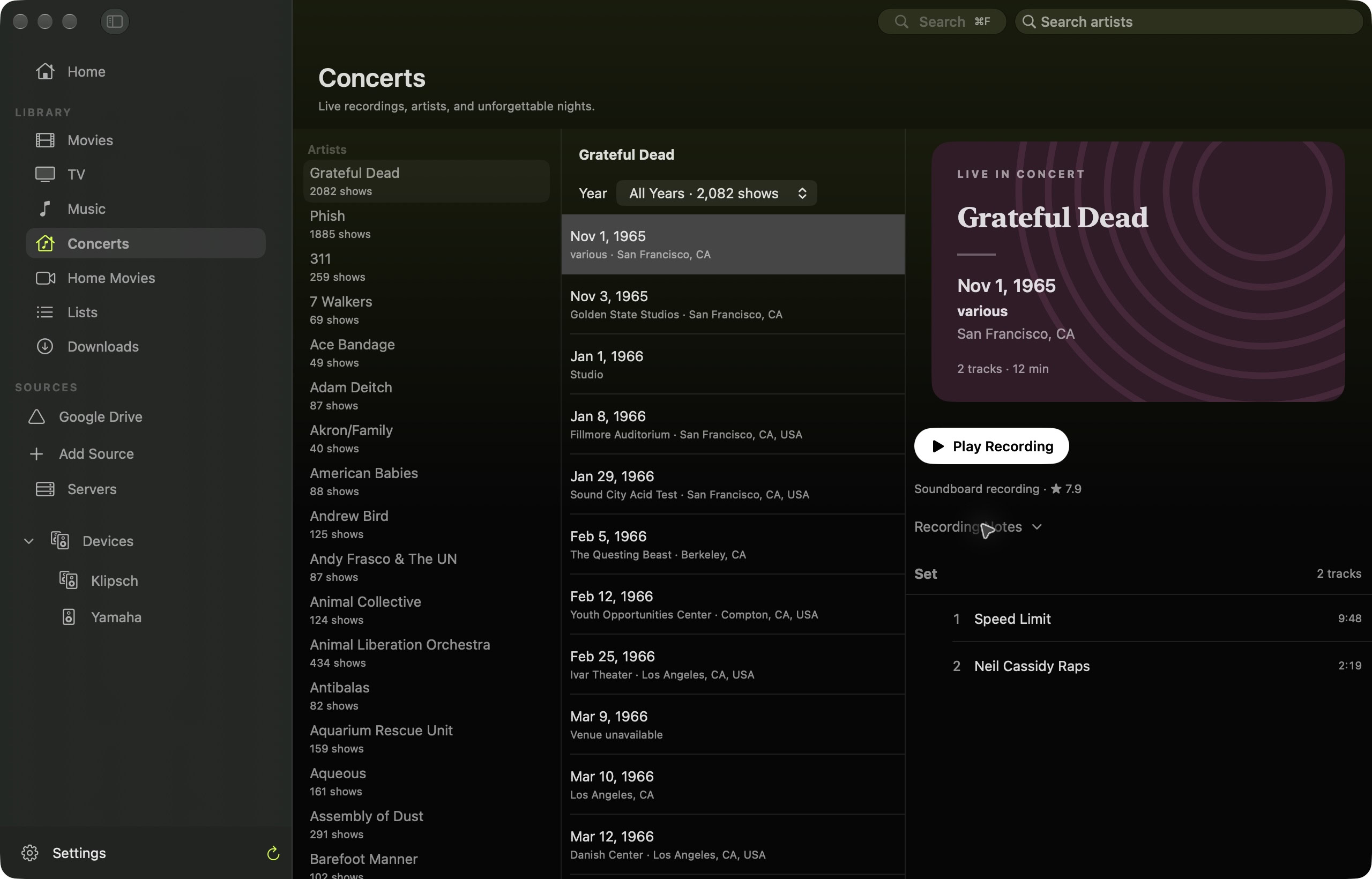Select the Nov 3, 1965 Golden State Studios show
The height and width of the screenshot is (879, 1372).
pyautogui.click(x=733, y=304)
